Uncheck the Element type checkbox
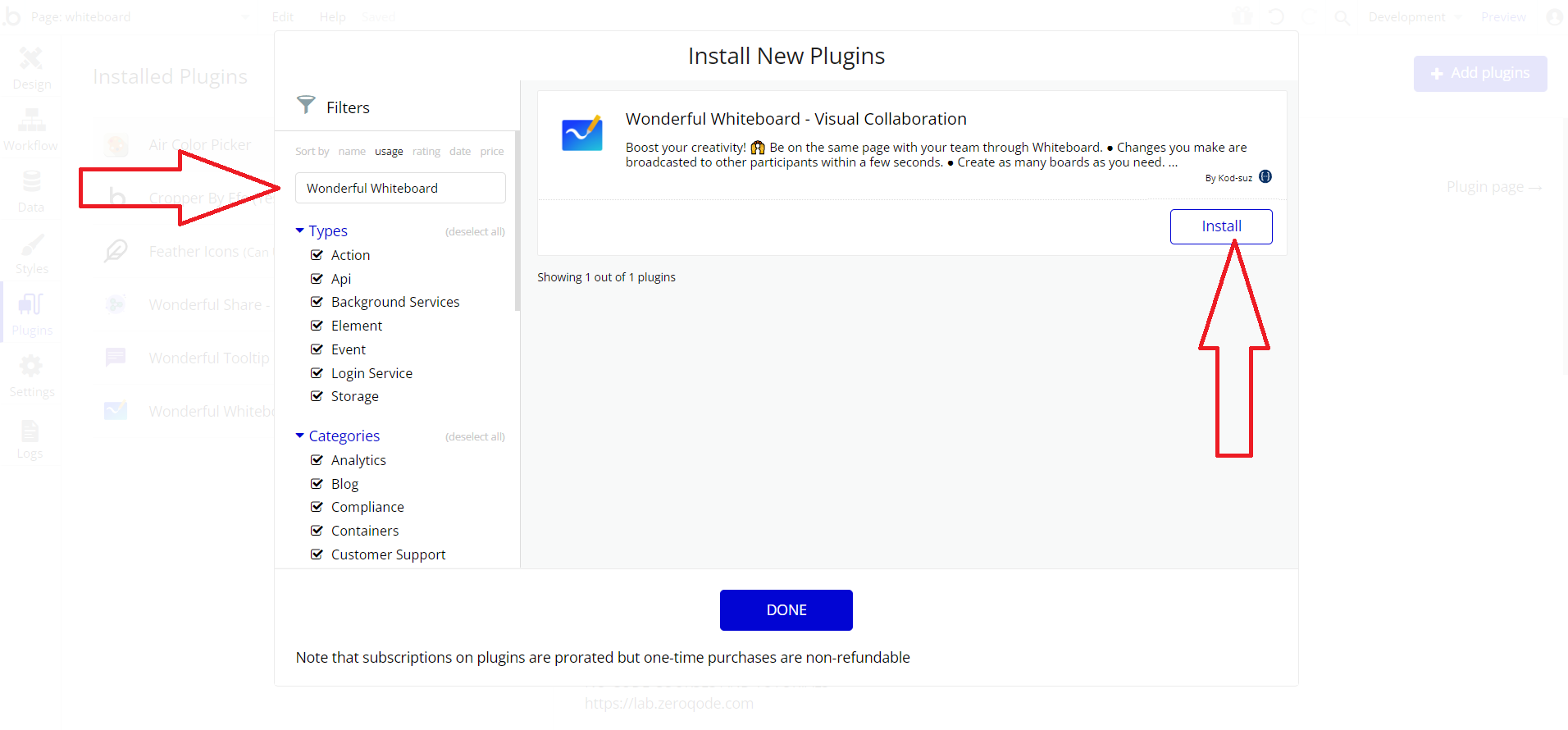 pos(317,326)
